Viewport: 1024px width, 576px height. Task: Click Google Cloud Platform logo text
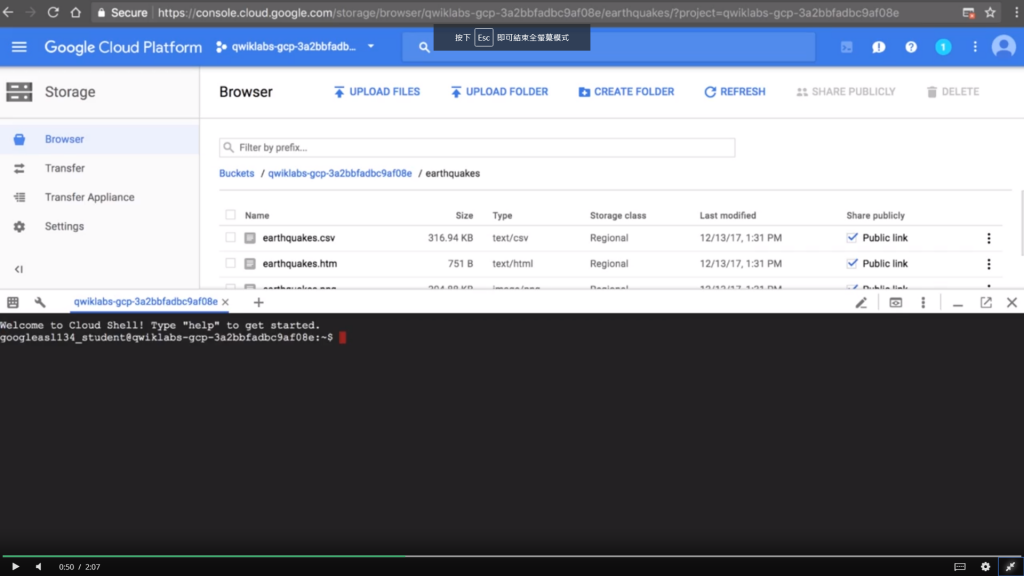(x=123, y=47)
